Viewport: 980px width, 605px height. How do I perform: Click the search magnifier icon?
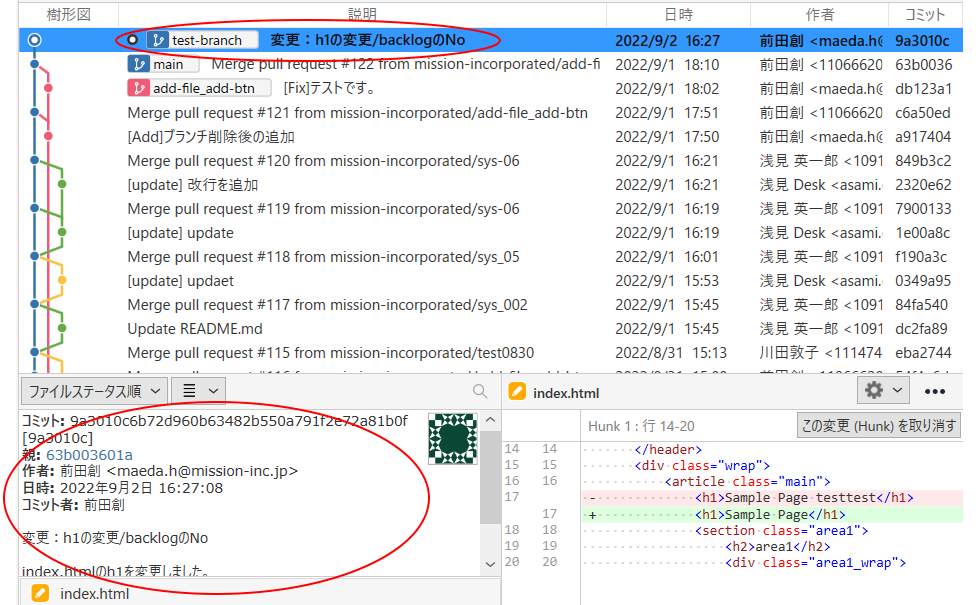[481, 391]
